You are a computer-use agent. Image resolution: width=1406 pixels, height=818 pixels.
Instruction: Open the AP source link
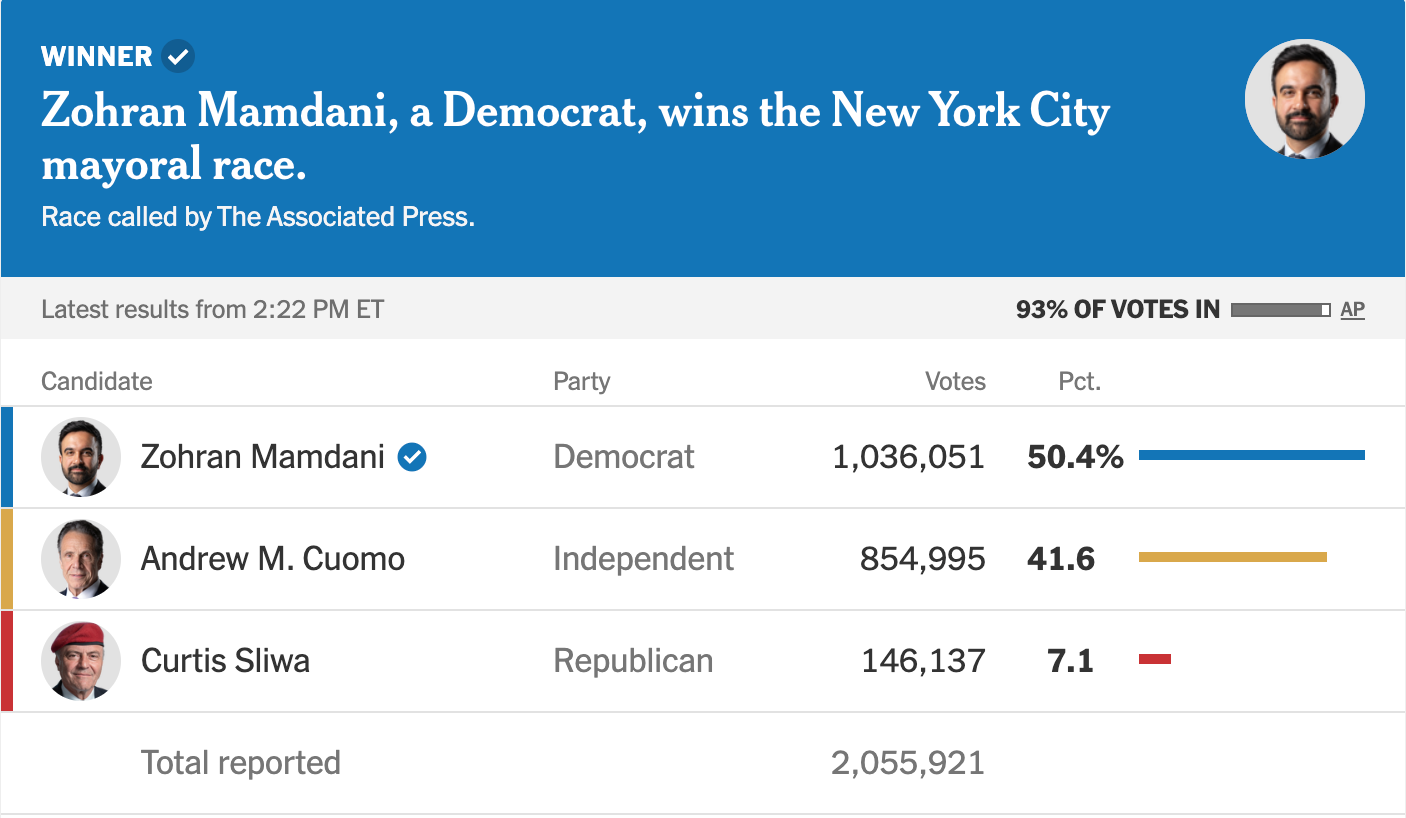click(x=1352, y=310)
